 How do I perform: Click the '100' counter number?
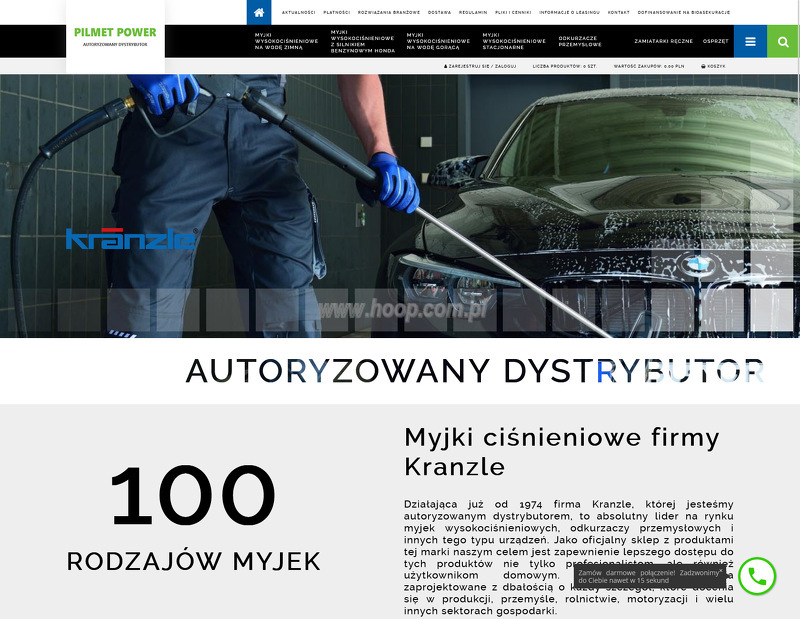[x=193, y=496]
